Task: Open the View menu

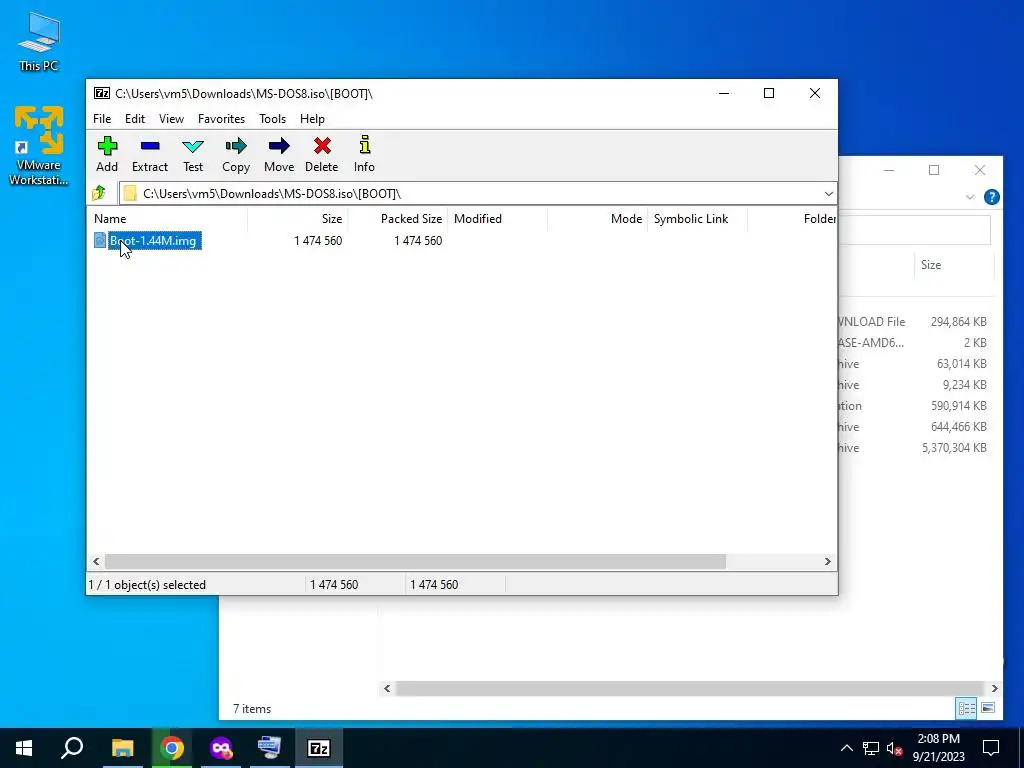Action: [x=171, y=119]
